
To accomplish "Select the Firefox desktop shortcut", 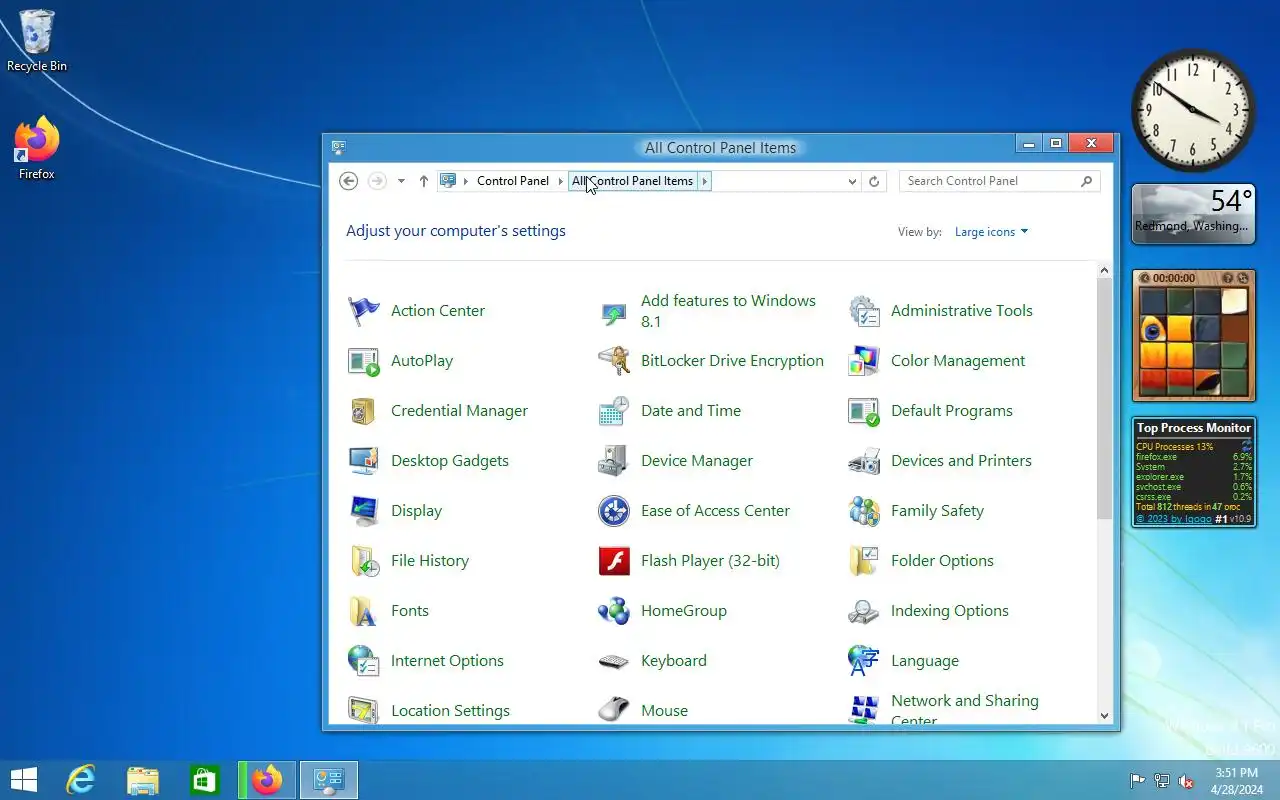I will click(37, 148).
